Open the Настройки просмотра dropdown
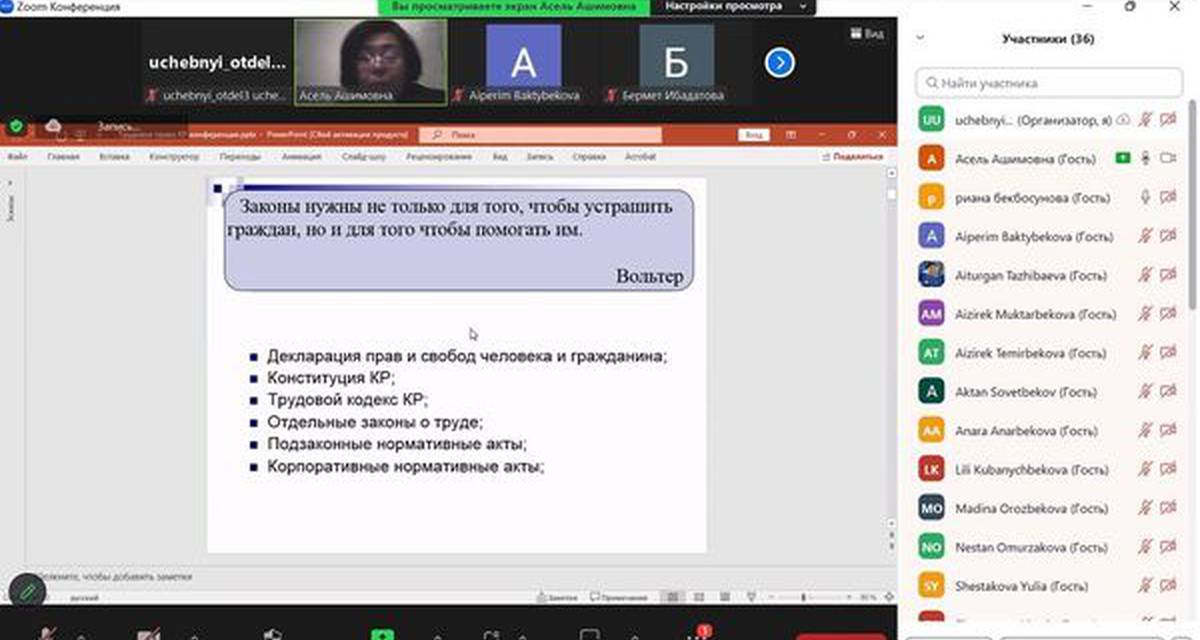 (x=732, y=7)
